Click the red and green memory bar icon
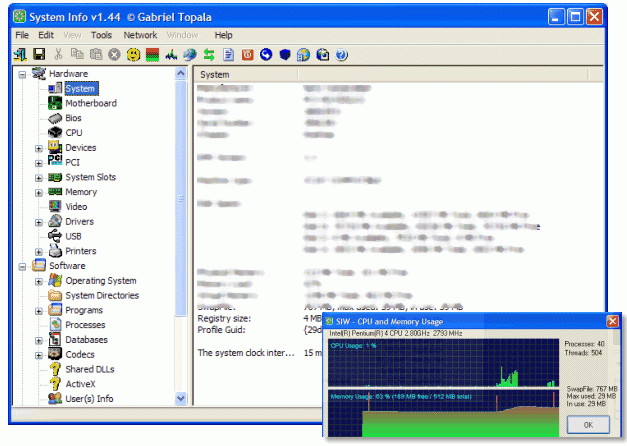627x446 pixels. coord(152,55)
